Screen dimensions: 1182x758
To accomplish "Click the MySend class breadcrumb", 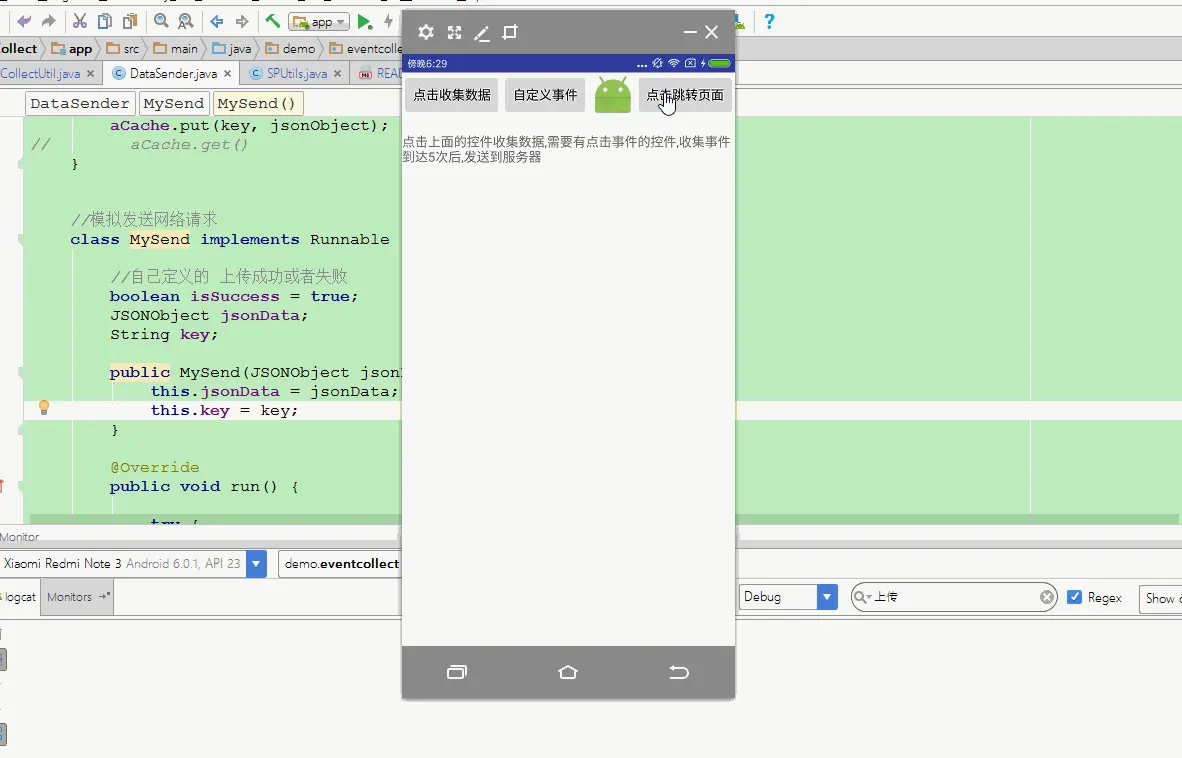I will tap(174, 103).
